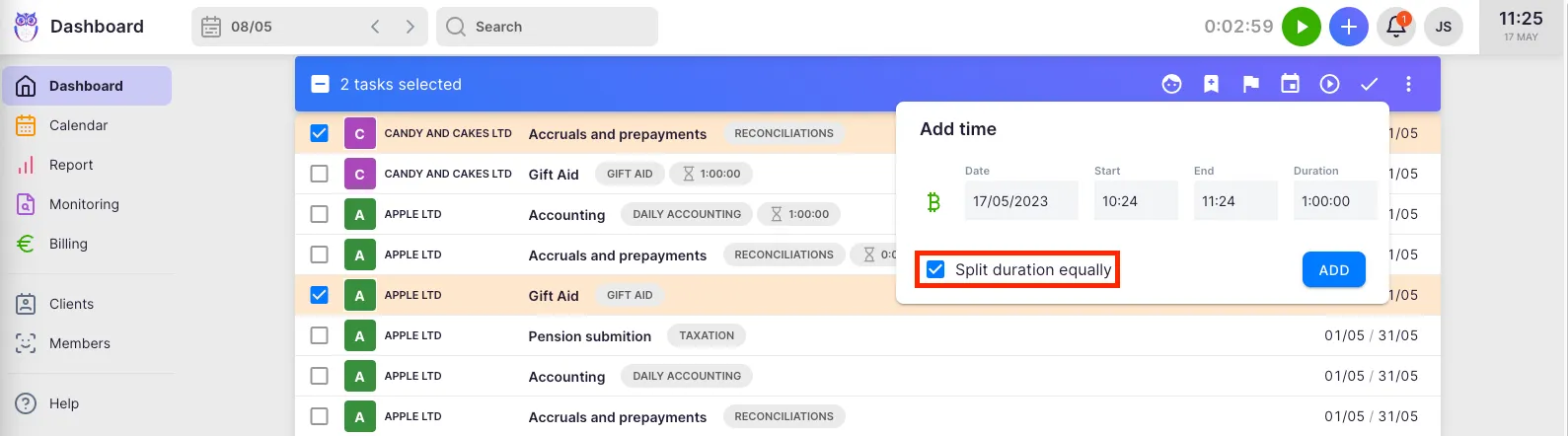Go to the previous date with left chevron

(375, 27)
